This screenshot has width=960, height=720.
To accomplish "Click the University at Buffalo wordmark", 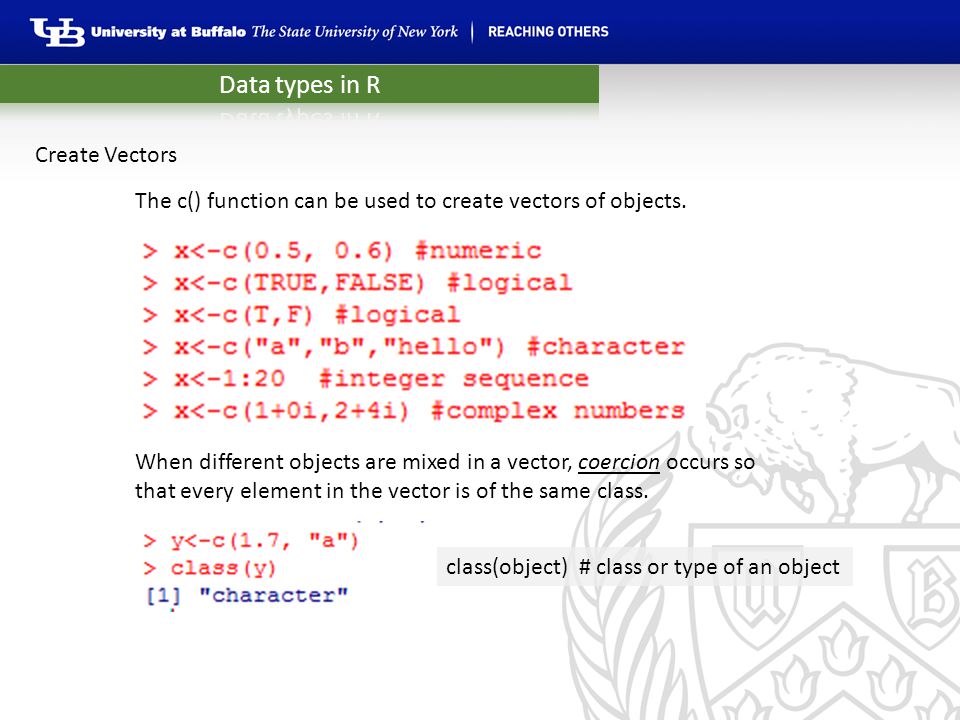I will click(x=168, y=32).
